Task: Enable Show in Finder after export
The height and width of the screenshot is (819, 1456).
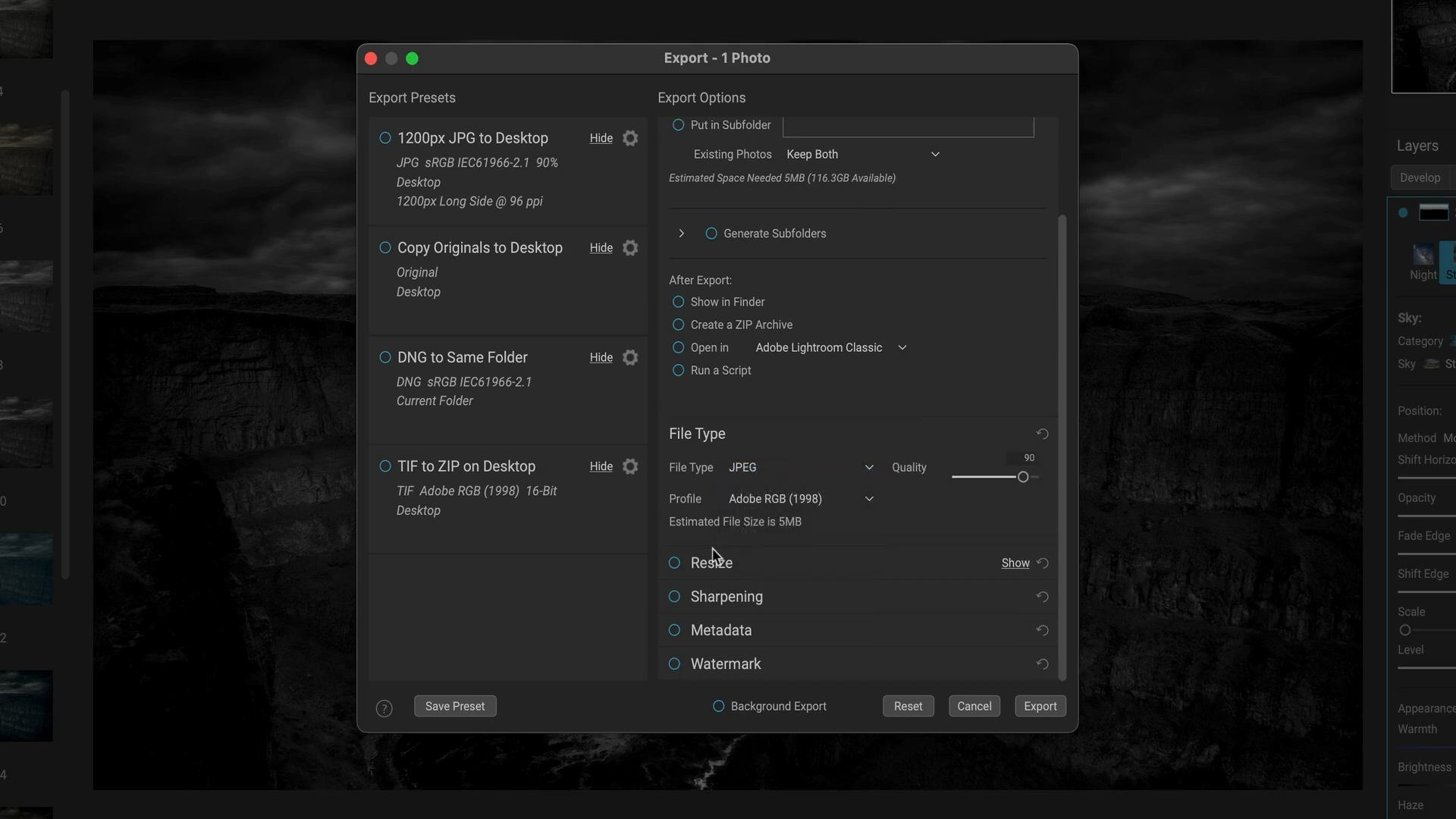Action: click(x=678, y=302)
